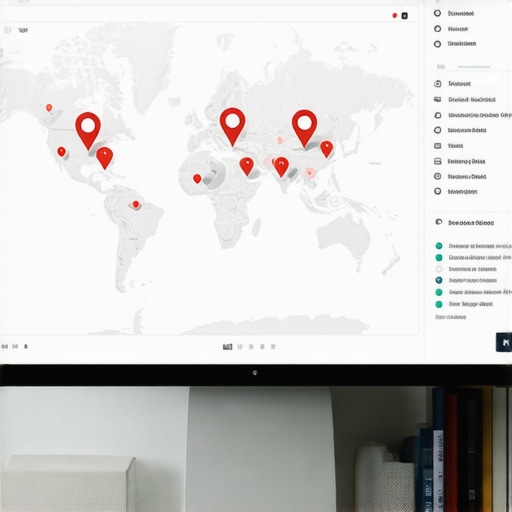Click the grey link text below the legend
Screen dimensions: 512x512
[x=450, y=317]
